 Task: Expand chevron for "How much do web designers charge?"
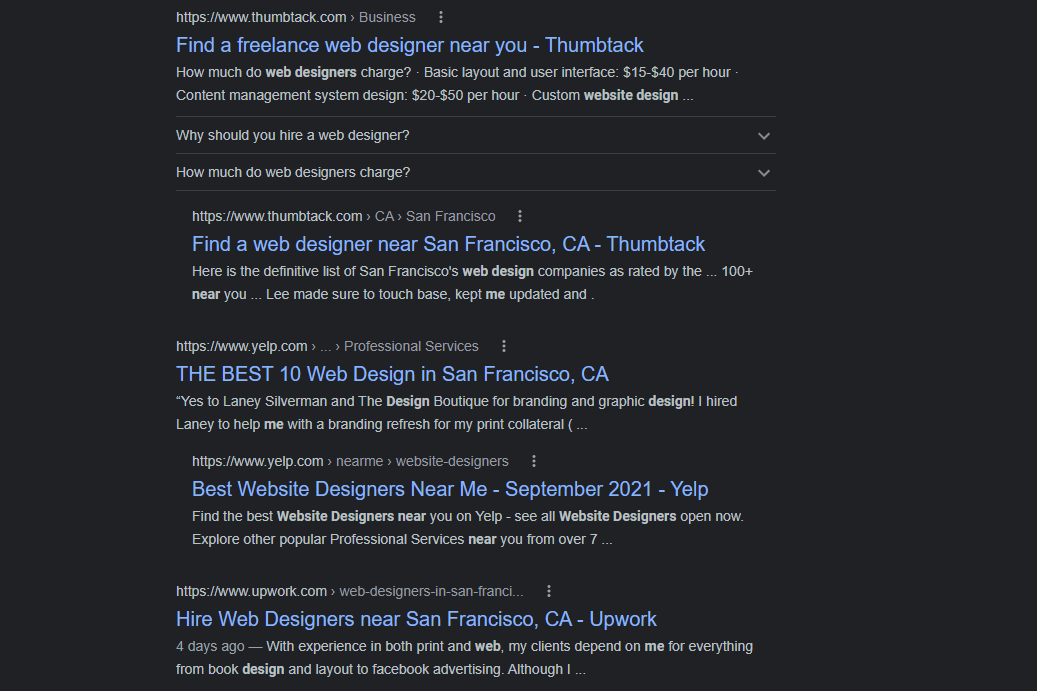764,173
